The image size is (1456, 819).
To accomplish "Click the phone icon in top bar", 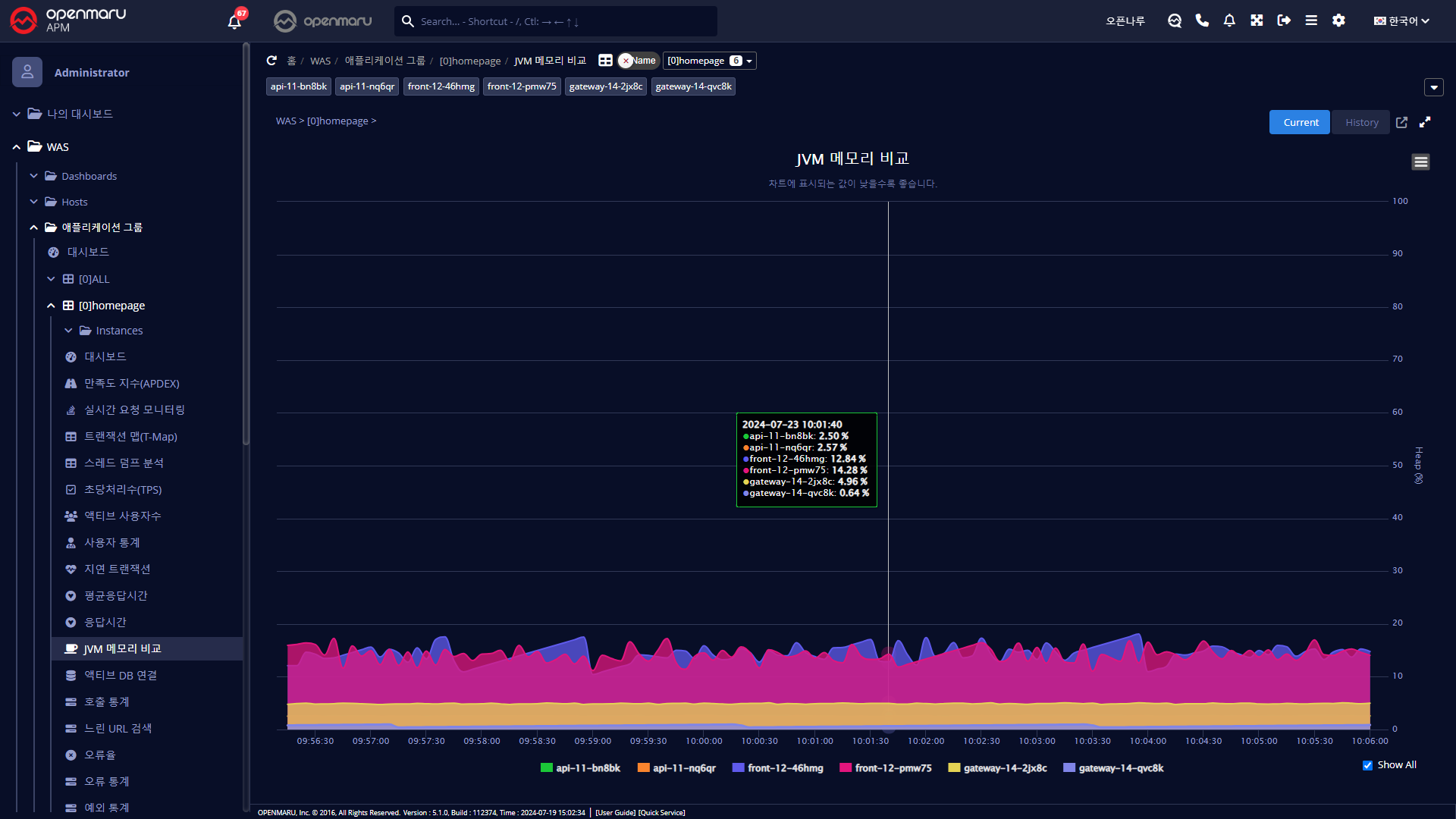I will (1202, 20).
